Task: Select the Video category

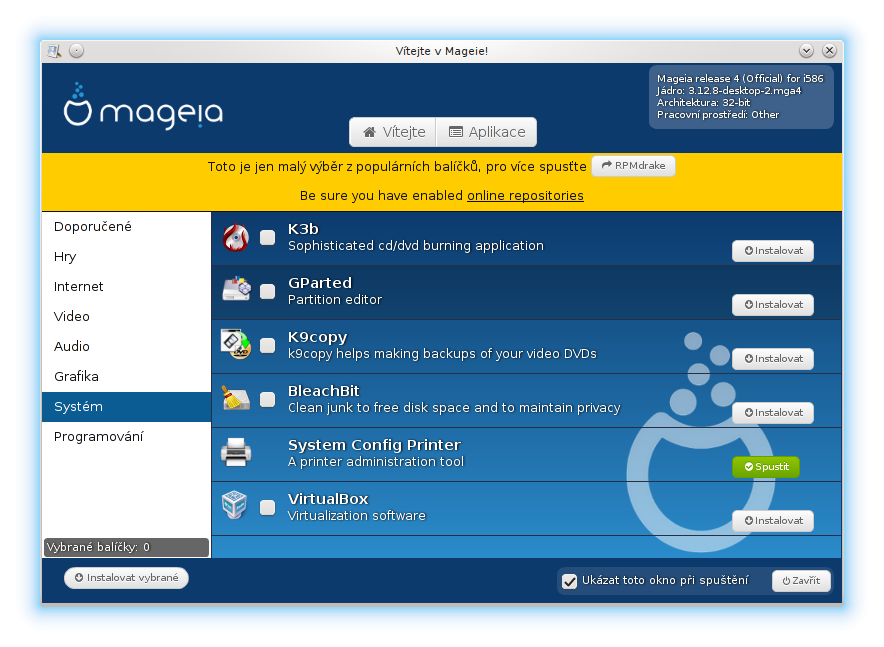Action: point(126,316)
